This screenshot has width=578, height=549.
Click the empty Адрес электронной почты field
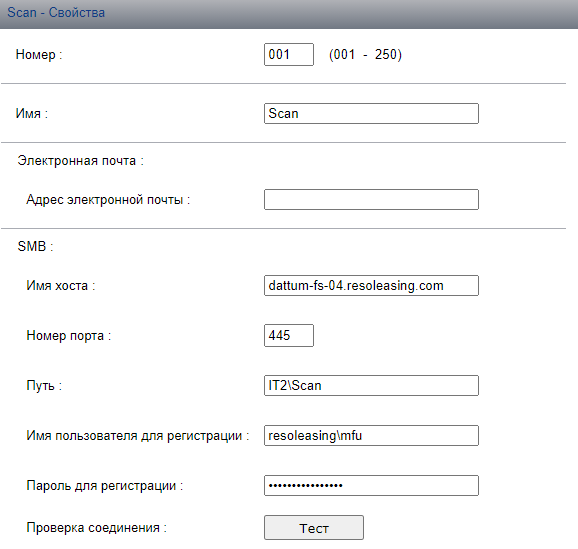[x=371, y=199]
